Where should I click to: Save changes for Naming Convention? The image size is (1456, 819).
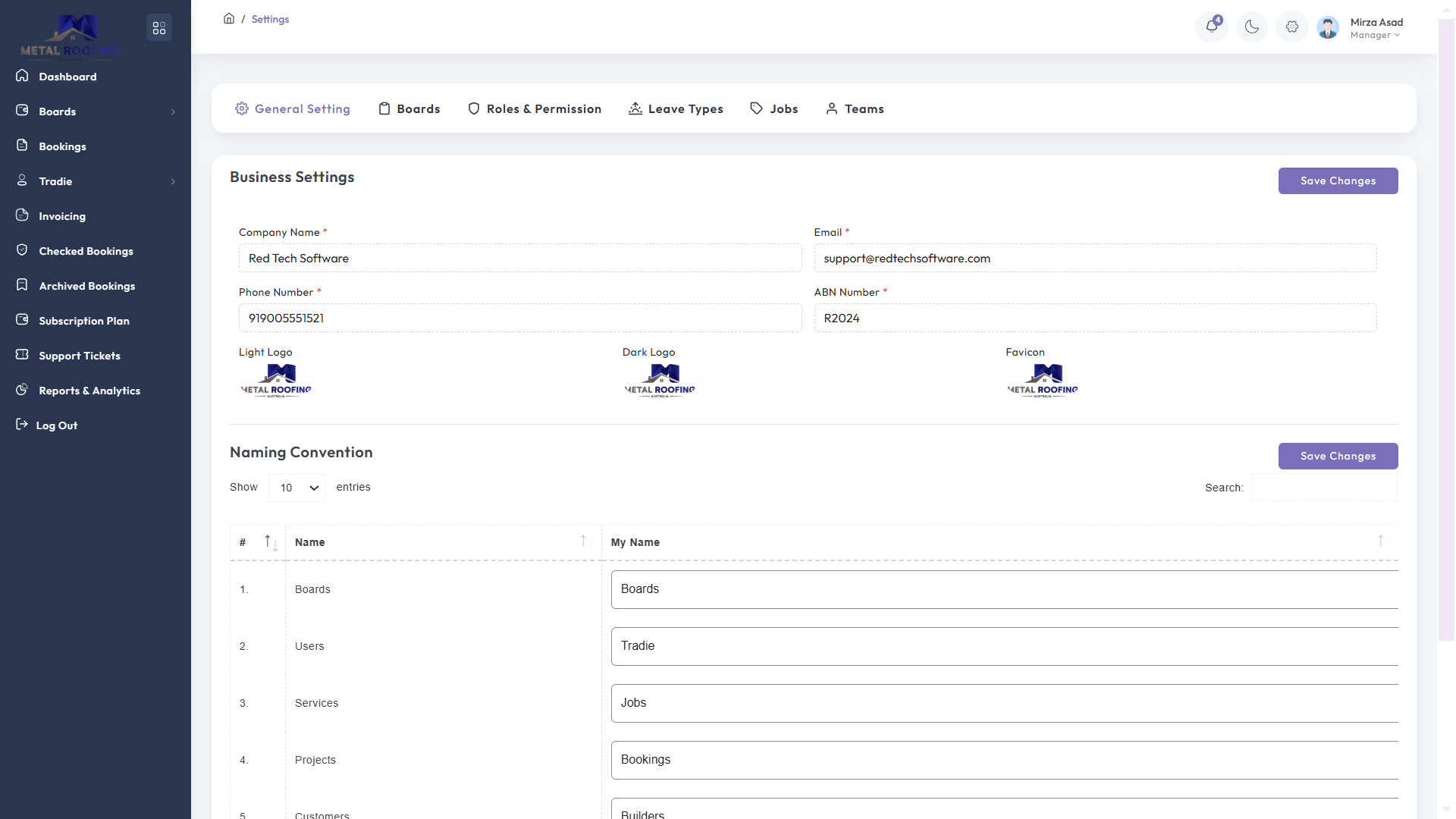(1338, 457)
